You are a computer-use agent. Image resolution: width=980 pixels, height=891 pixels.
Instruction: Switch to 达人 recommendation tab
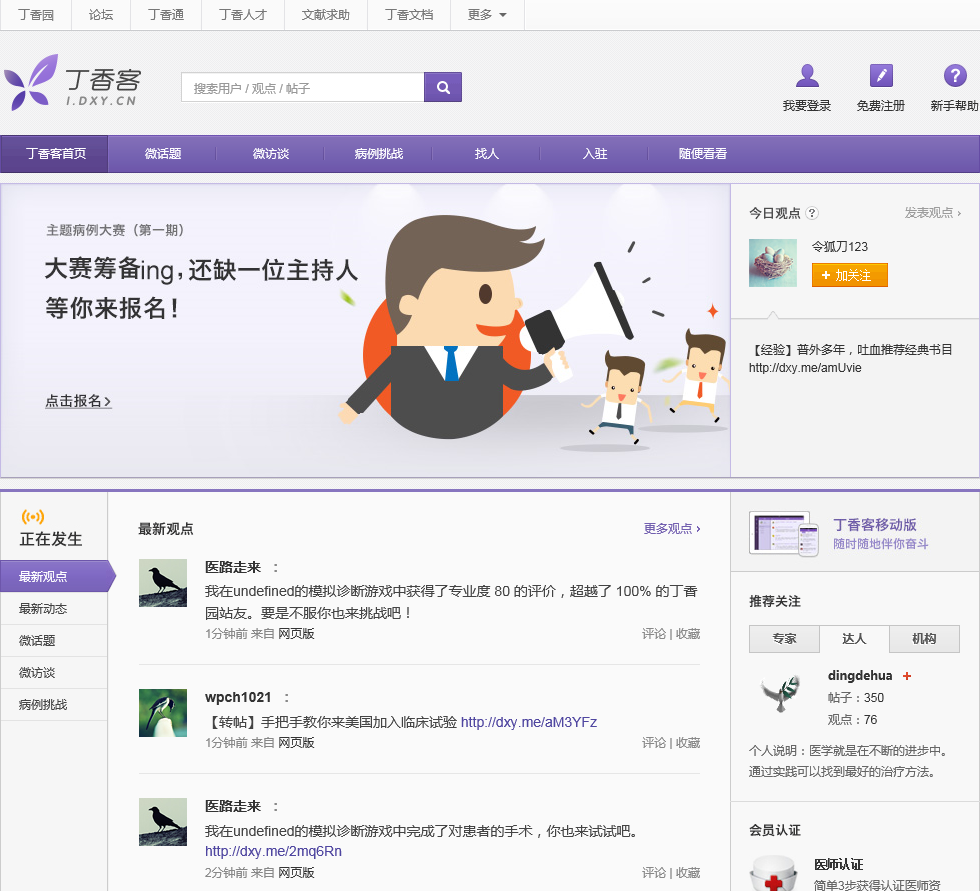pos(854,639)
